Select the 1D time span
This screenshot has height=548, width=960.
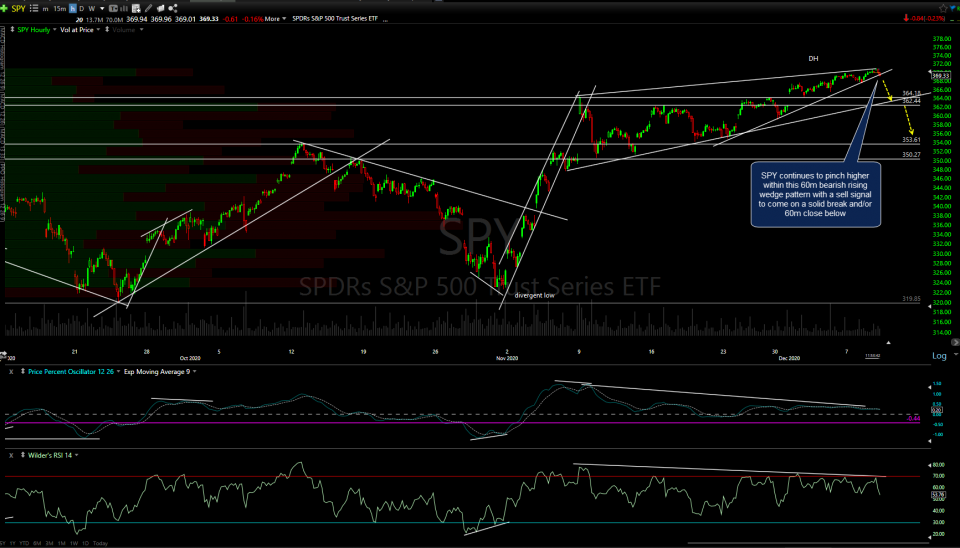(x=85, y=543)
